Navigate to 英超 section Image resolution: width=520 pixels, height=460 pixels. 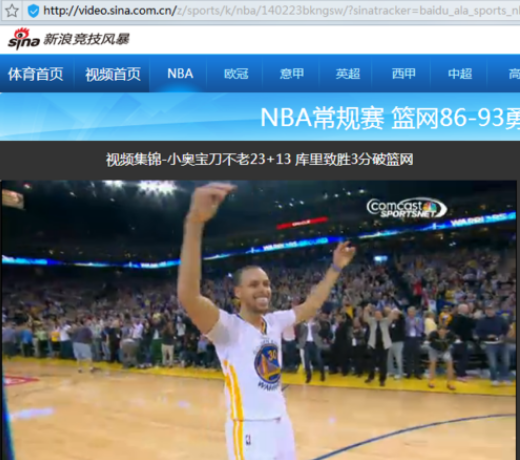click(x=348, y=74)
